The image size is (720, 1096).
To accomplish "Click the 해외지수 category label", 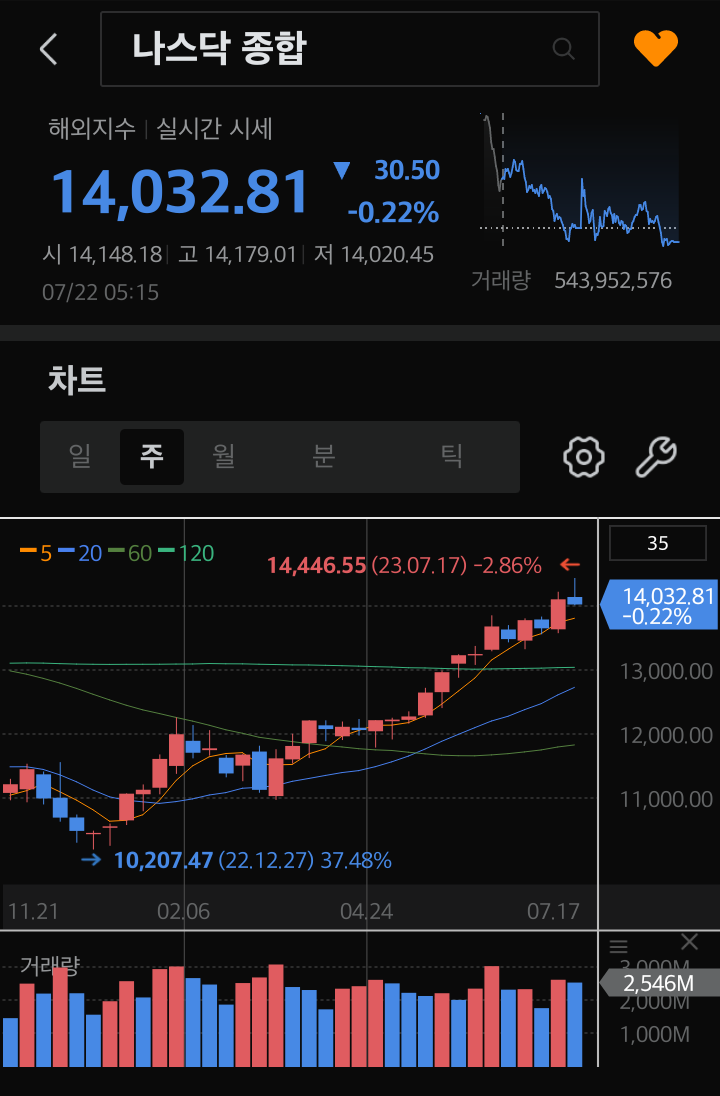I will tap(92, 129).
